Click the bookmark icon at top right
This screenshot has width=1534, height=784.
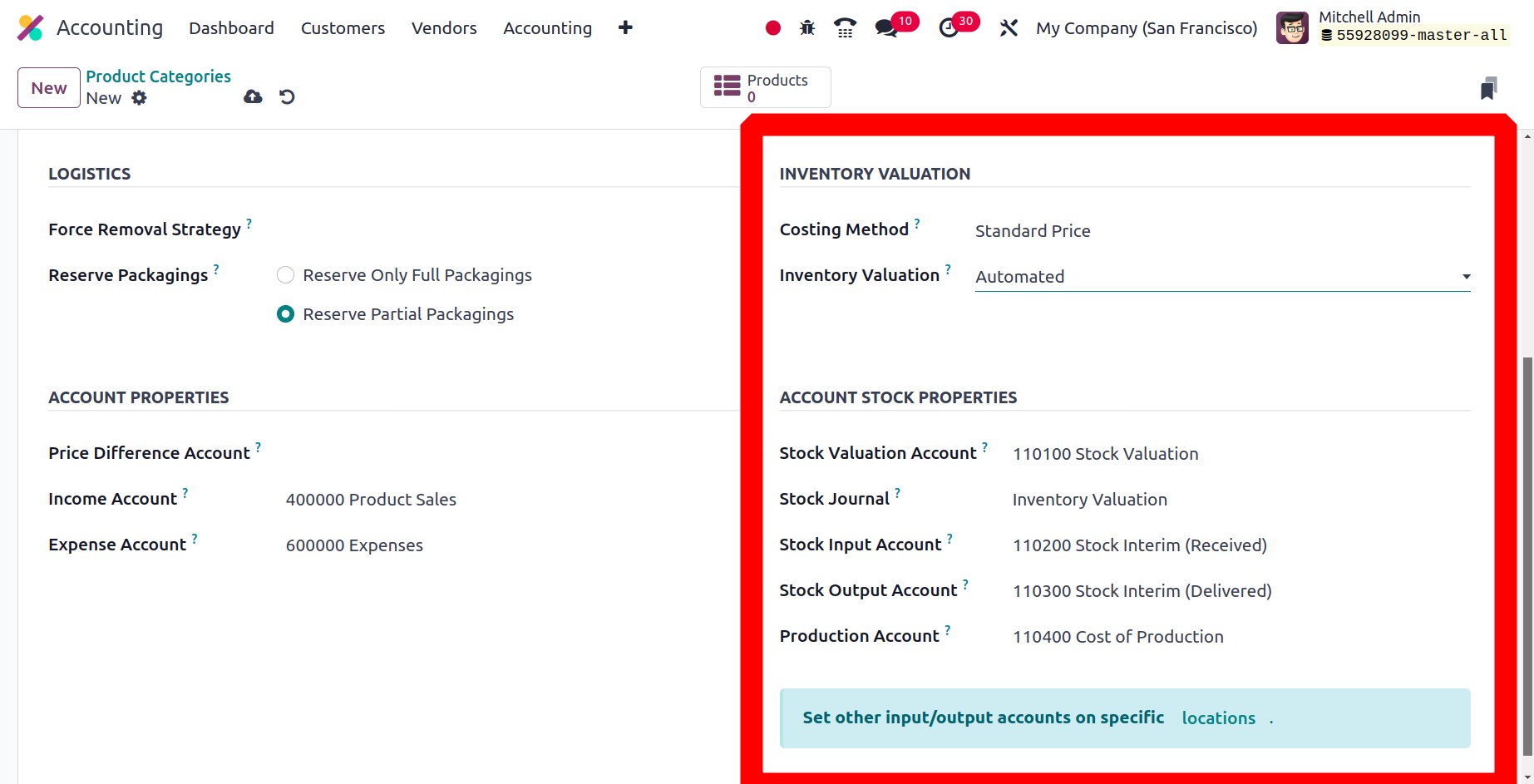[1488, 88]
